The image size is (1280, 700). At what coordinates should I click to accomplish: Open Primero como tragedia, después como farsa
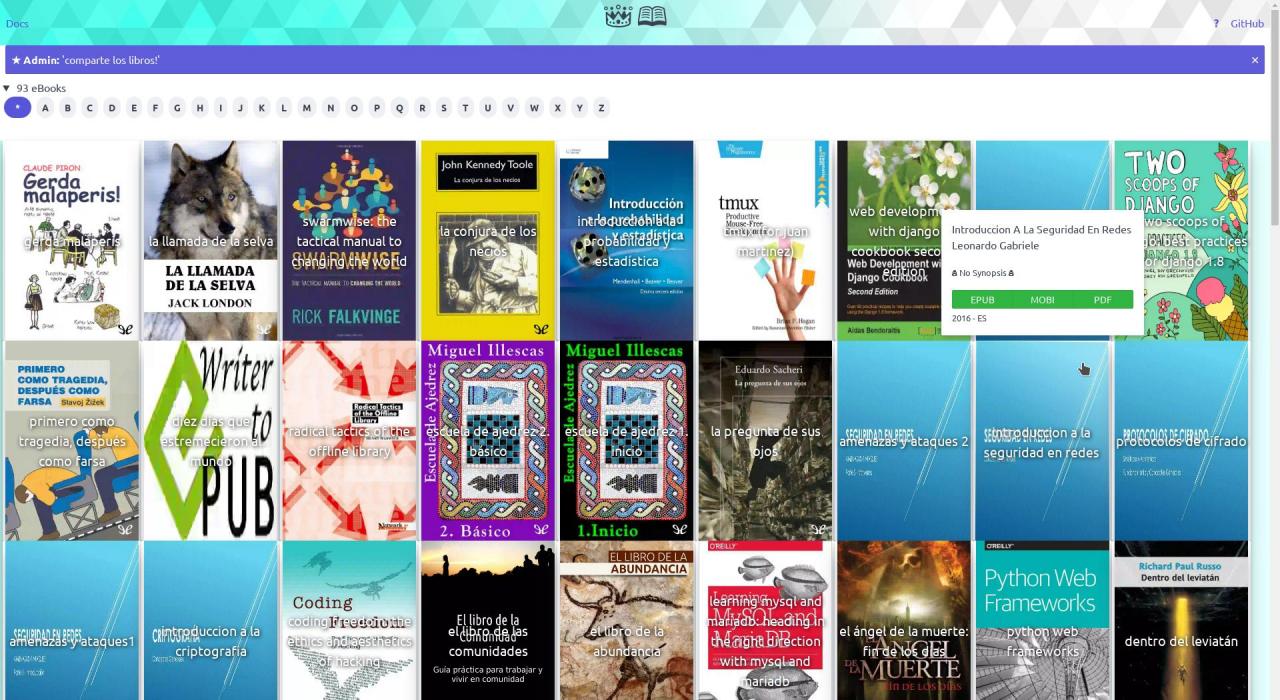(72, 440)
